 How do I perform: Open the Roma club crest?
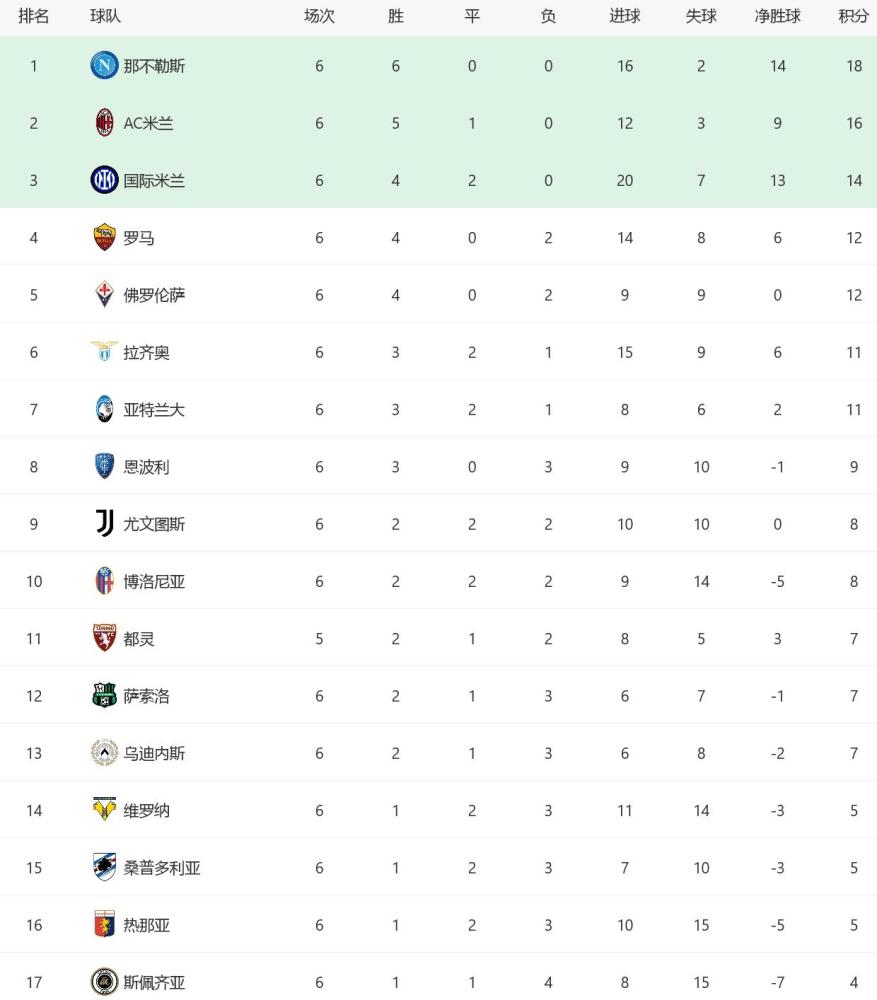pos(104,237)
